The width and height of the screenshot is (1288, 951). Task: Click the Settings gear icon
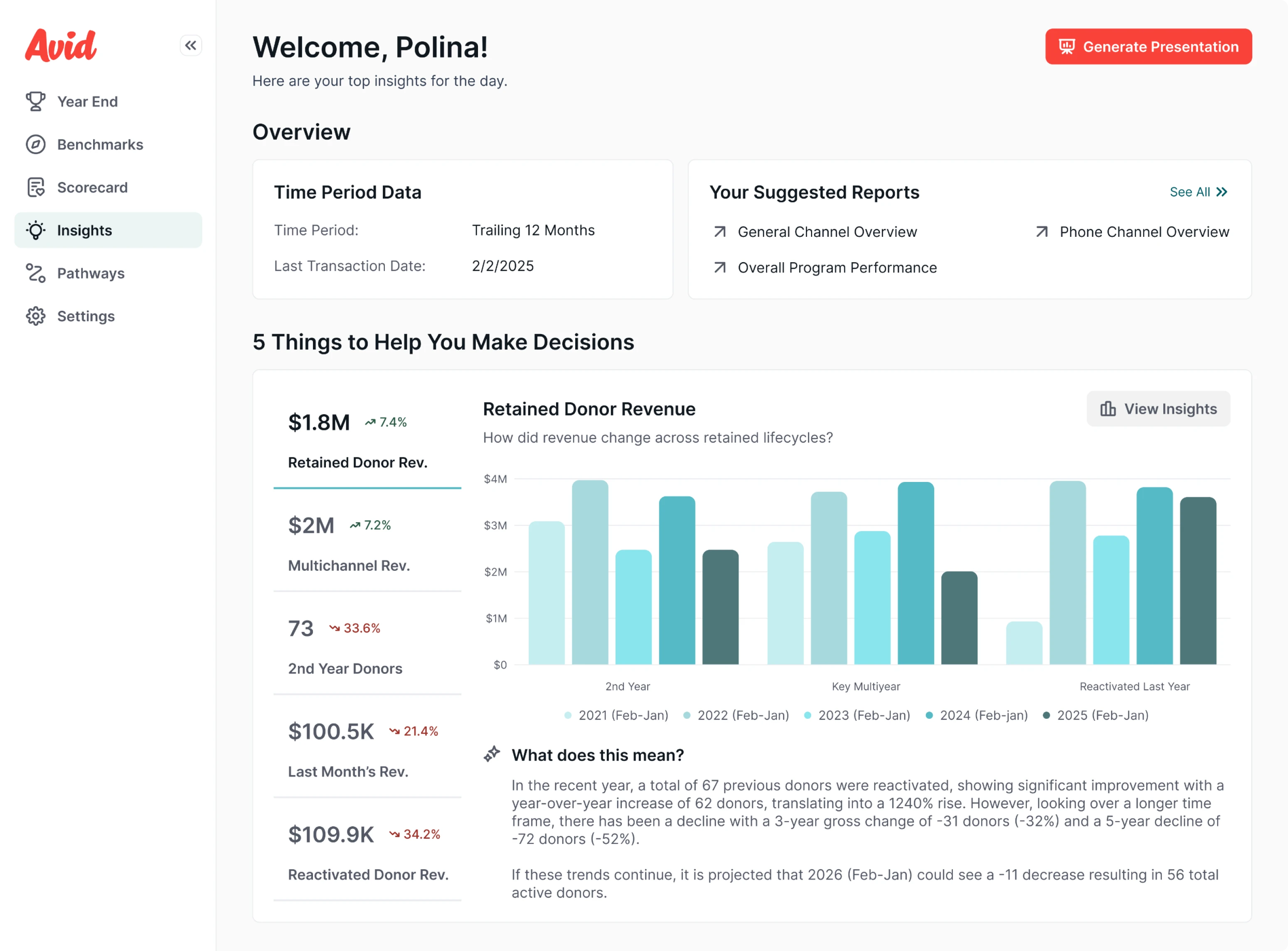pyautogui.click(x=36, y=316)
